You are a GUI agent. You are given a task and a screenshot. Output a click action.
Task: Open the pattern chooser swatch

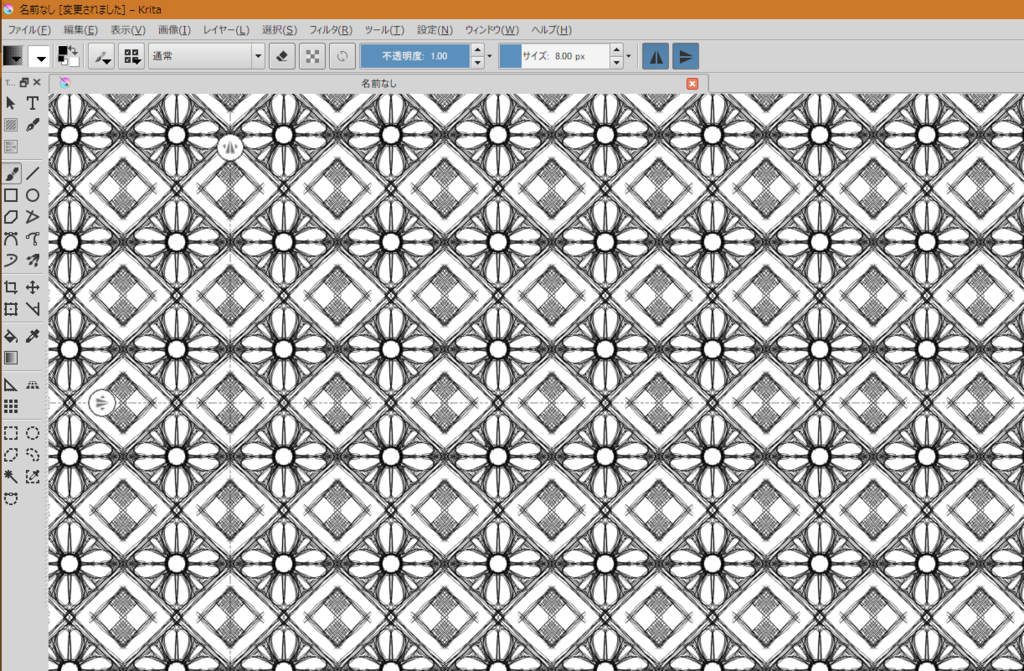click(39, 56)
